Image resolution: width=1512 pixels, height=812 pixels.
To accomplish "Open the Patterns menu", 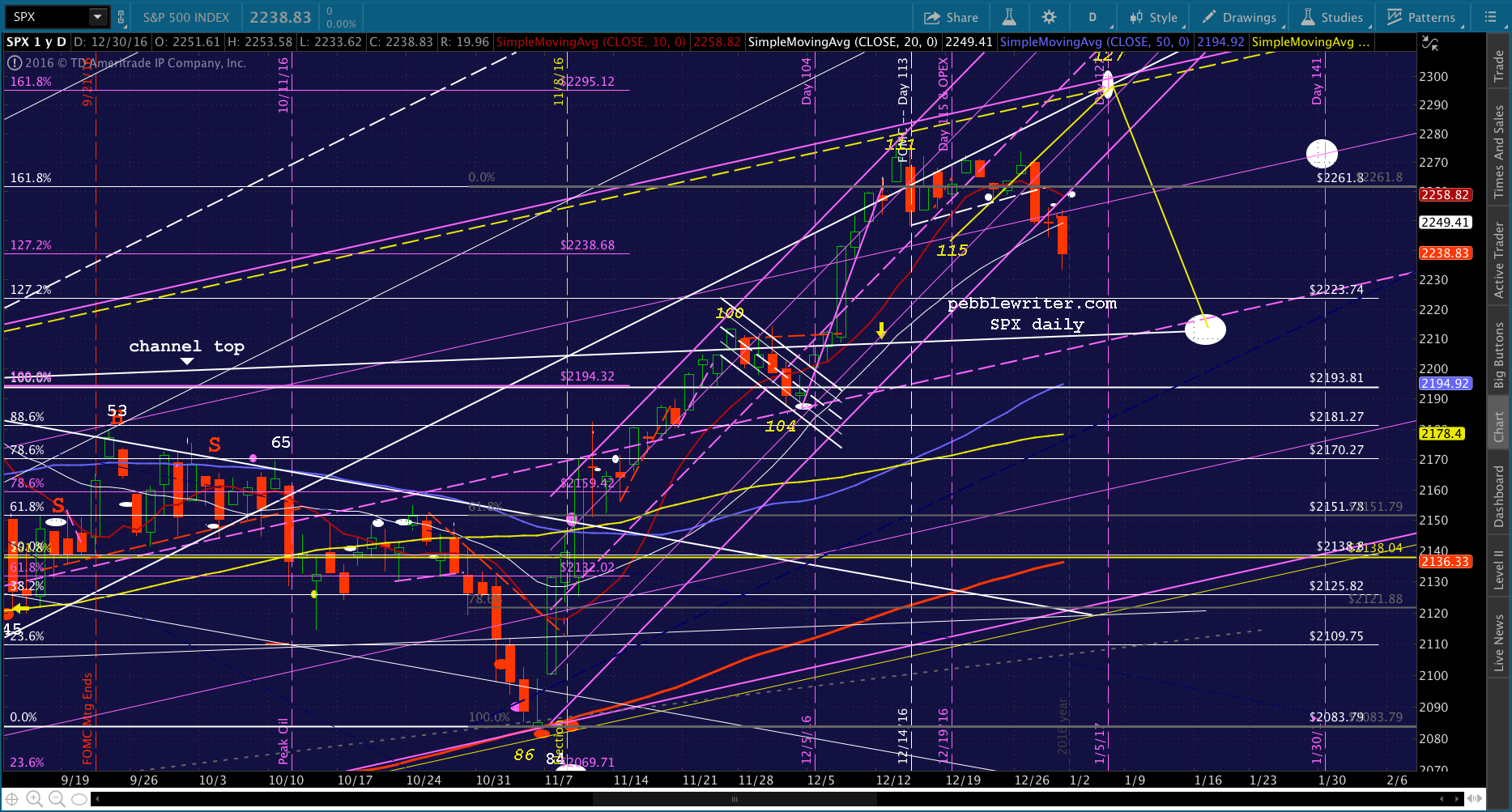I will click(1421, 17).
